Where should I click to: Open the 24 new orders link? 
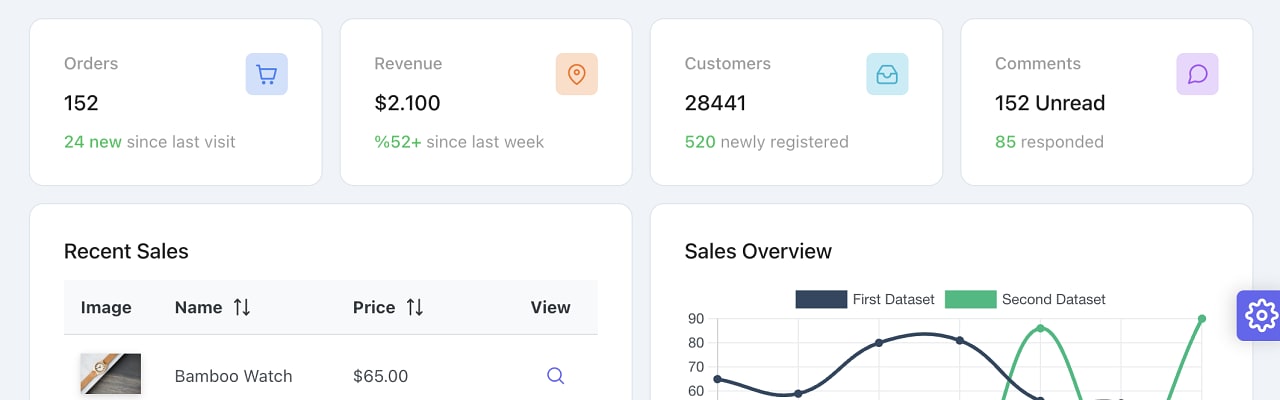click(x=93, y=142)
